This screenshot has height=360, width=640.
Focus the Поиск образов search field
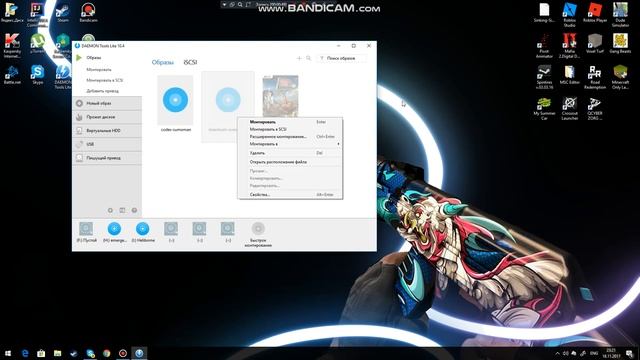pos(342,58)
